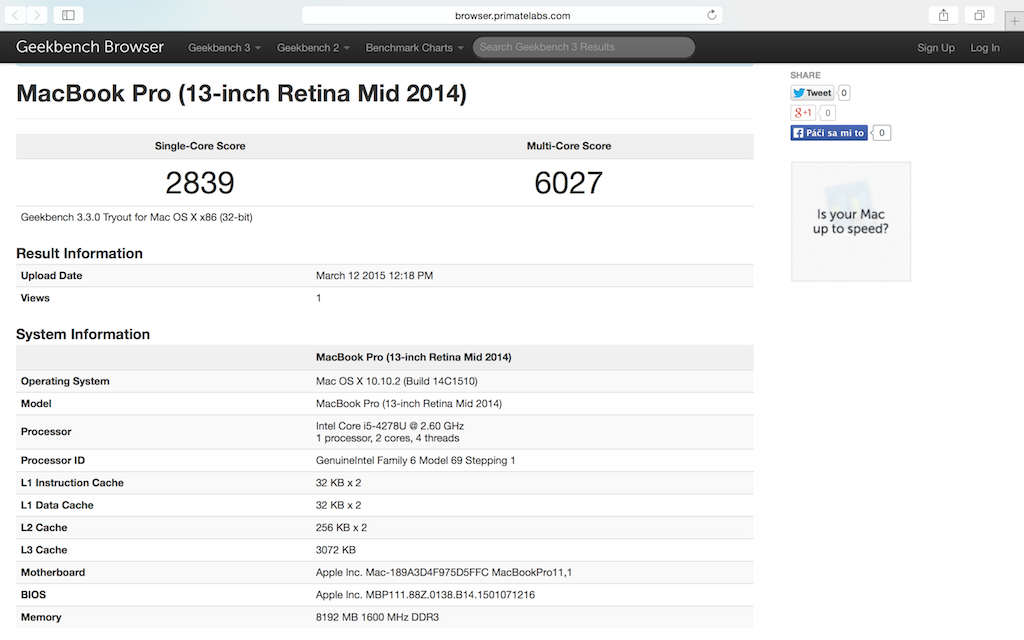Focus the Search Geekbench 3 Results field
This screenshot has width=1024, height=640.
pos(584,47)
